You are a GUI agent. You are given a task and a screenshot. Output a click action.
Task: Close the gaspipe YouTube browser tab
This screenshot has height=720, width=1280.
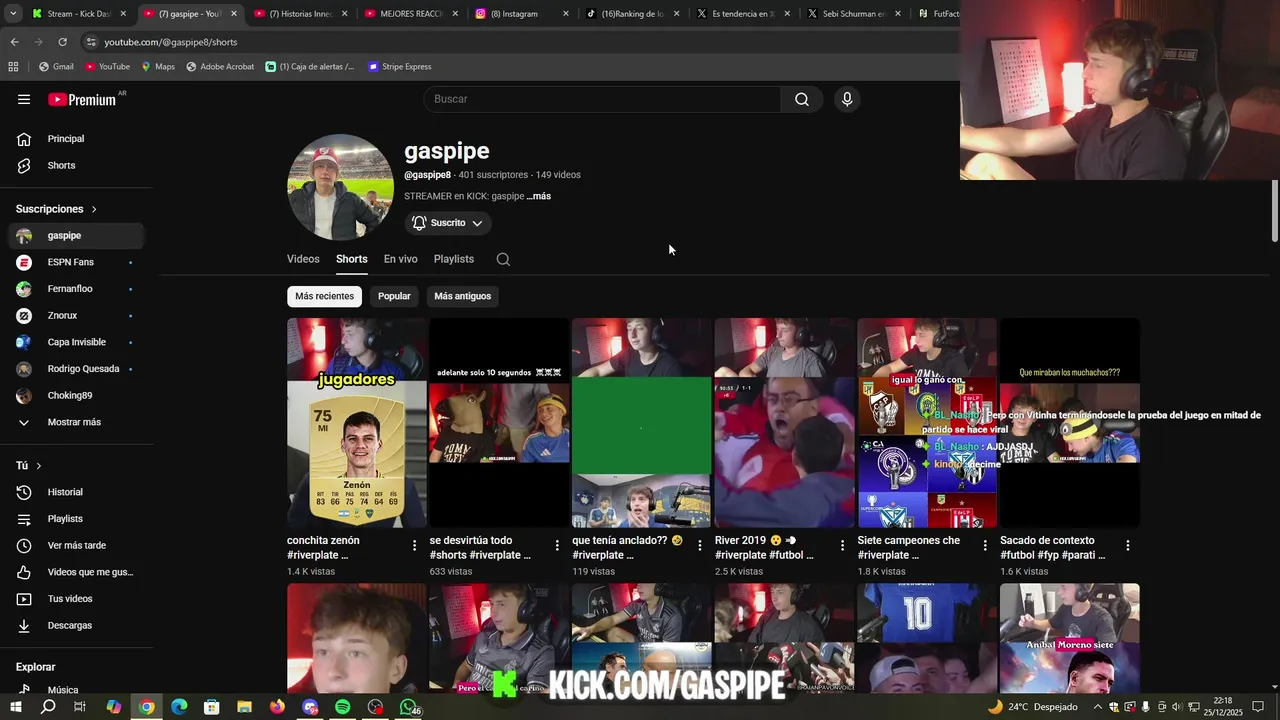[235, 14]
